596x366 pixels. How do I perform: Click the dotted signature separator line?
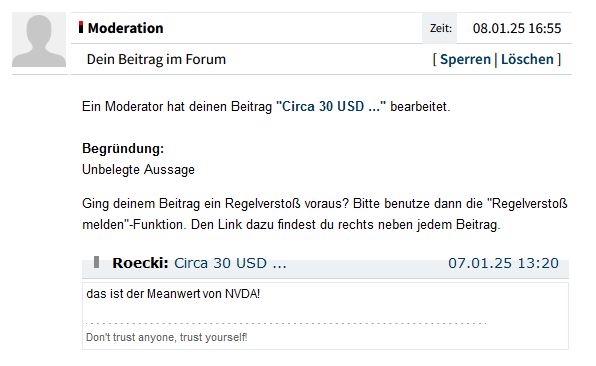tap(286, 323)
